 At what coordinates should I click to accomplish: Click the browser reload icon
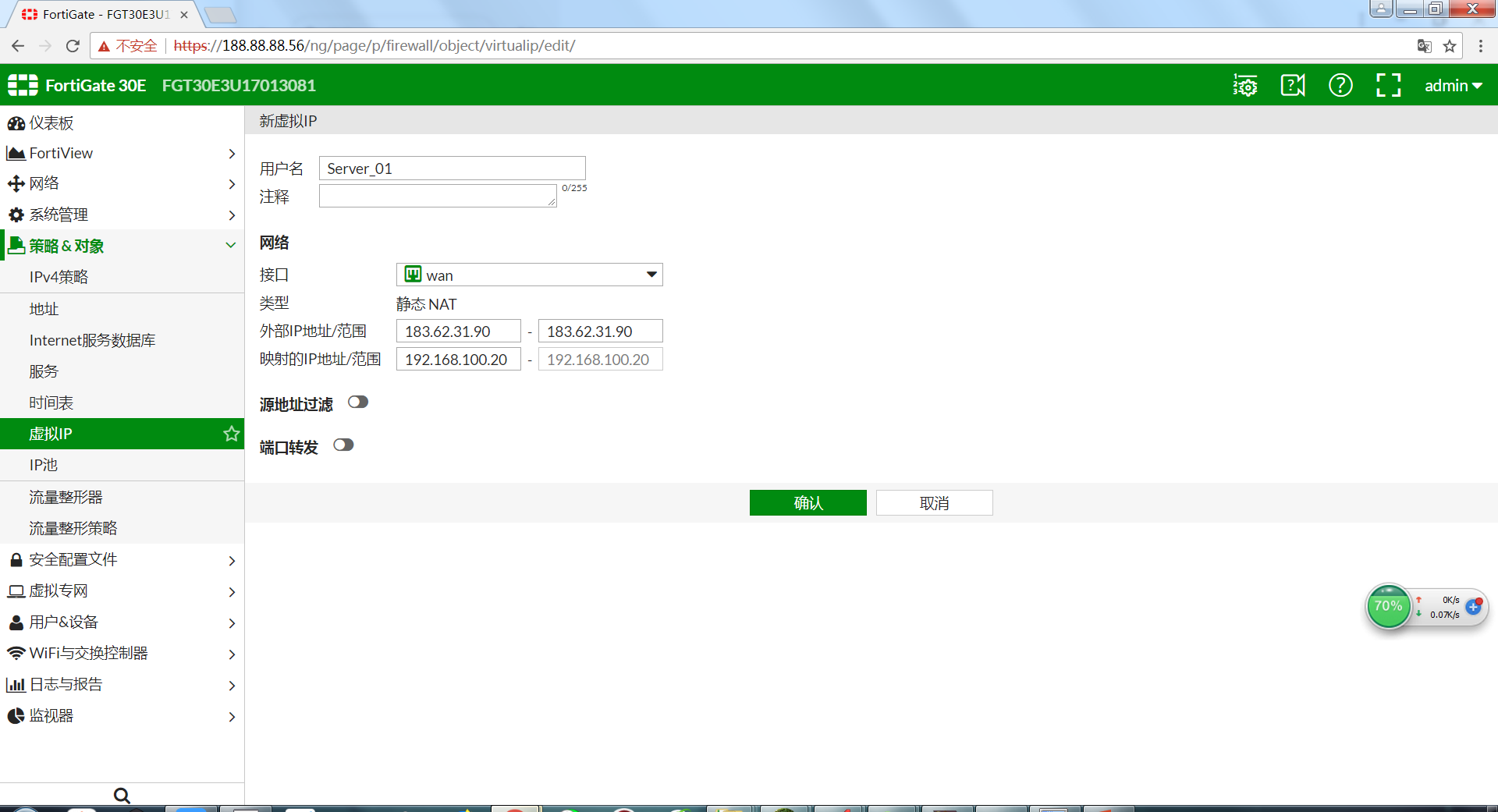point(73,46)
